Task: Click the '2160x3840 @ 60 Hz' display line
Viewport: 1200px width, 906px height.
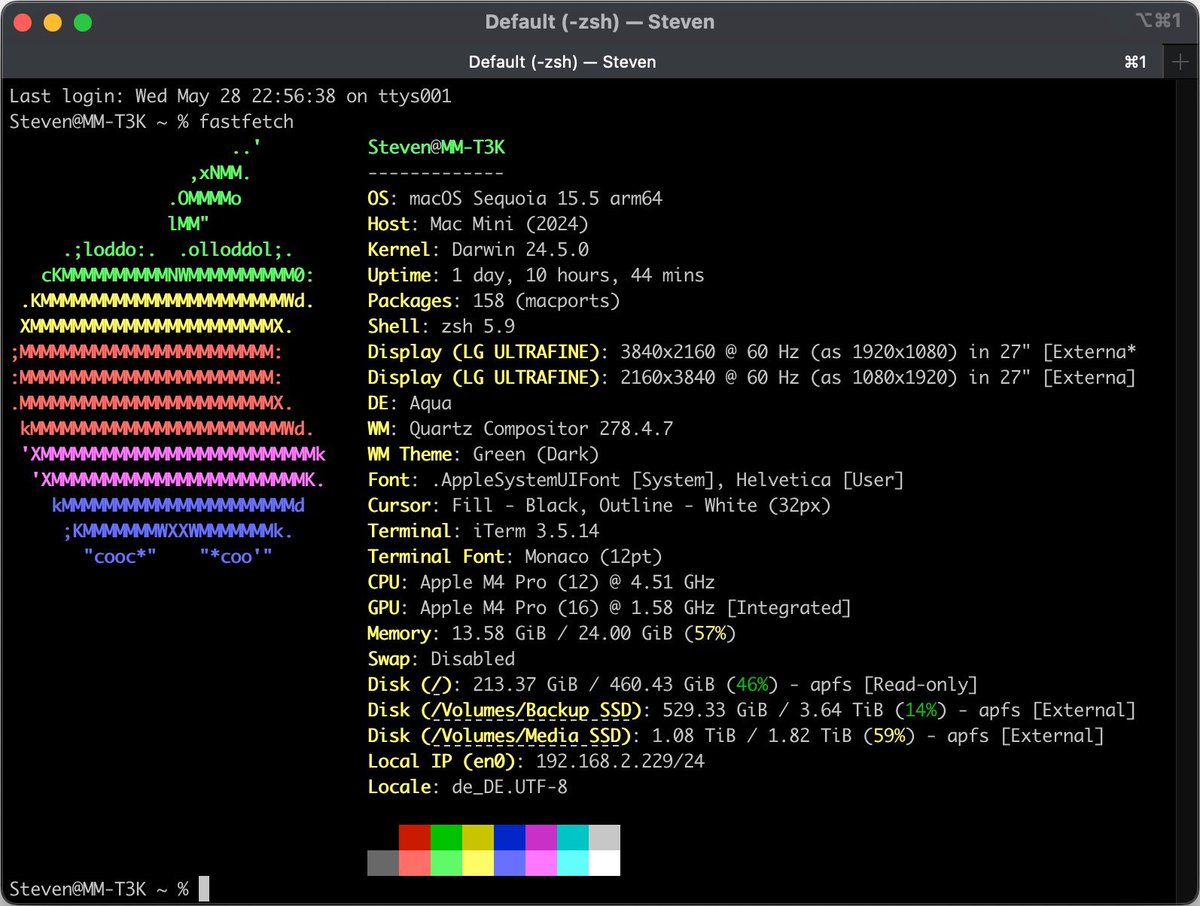Action: 751,377
